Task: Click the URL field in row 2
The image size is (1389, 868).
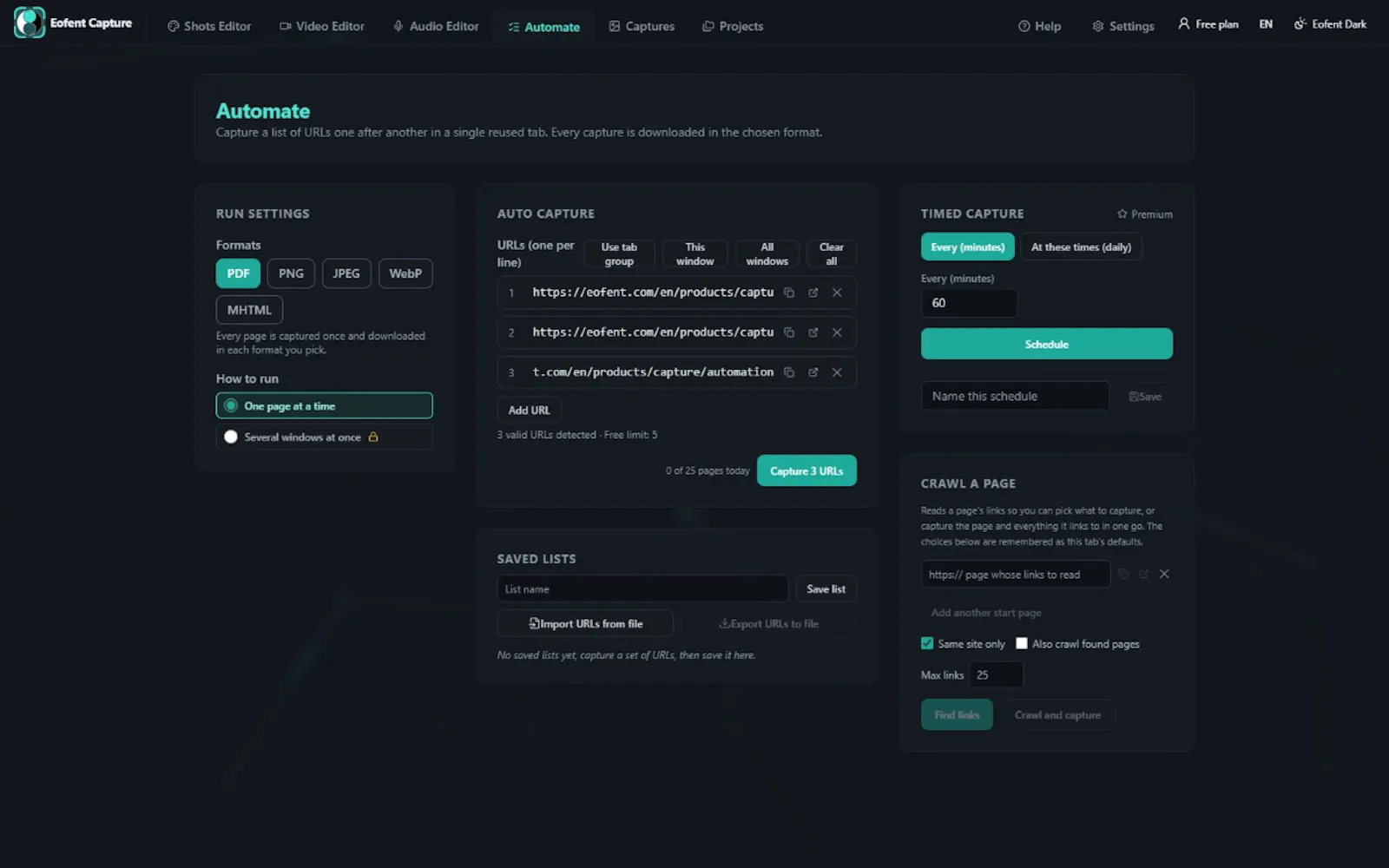Action: coord(653,332)
